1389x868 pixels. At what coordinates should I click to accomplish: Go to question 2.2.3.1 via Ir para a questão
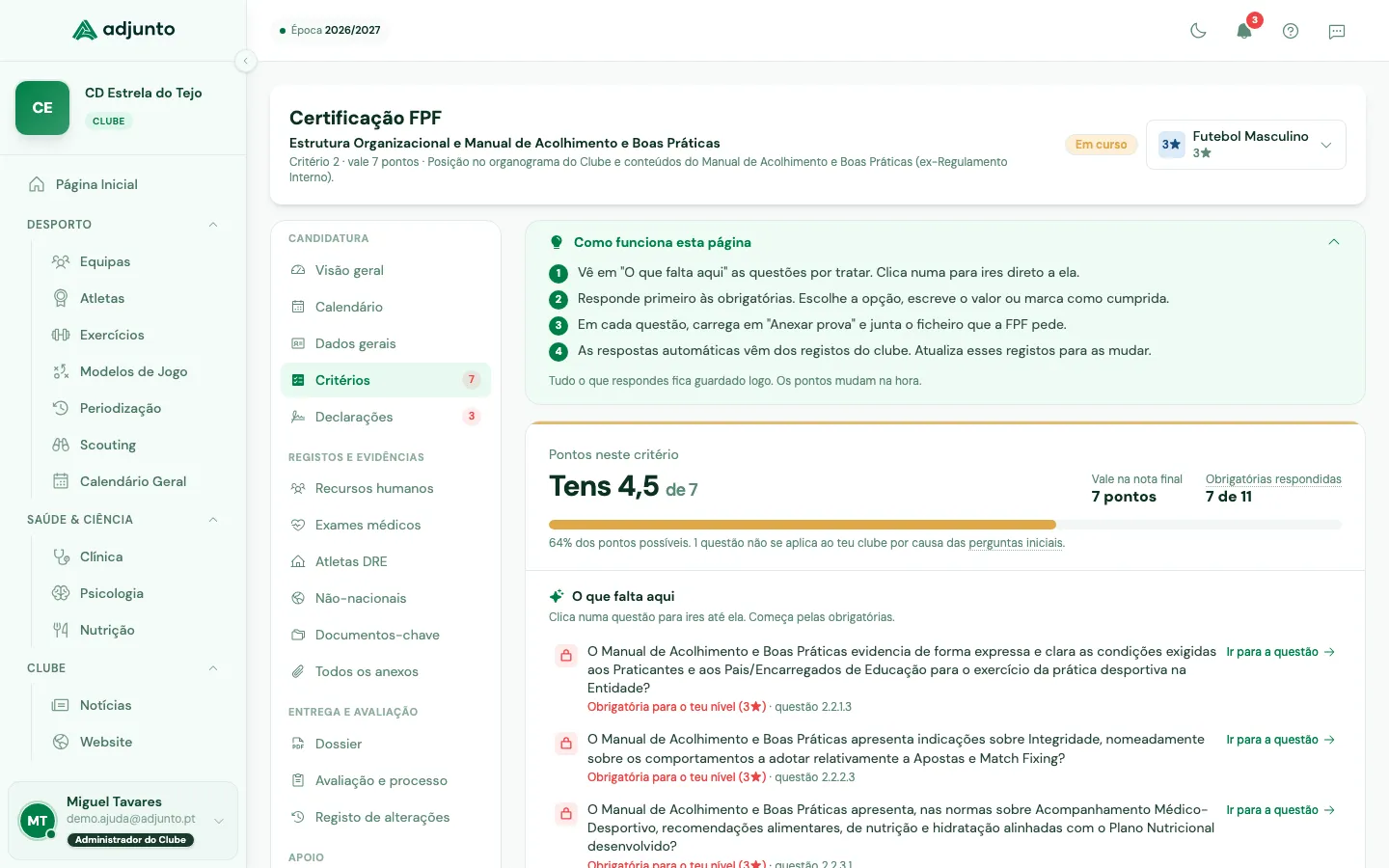coord(1281,810)
